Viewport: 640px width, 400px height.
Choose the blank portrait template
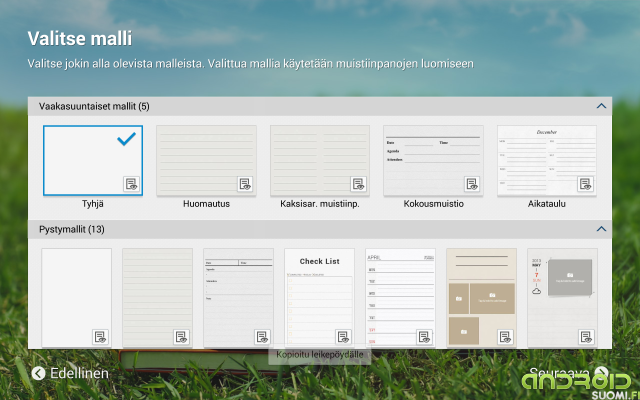(76, 298)
